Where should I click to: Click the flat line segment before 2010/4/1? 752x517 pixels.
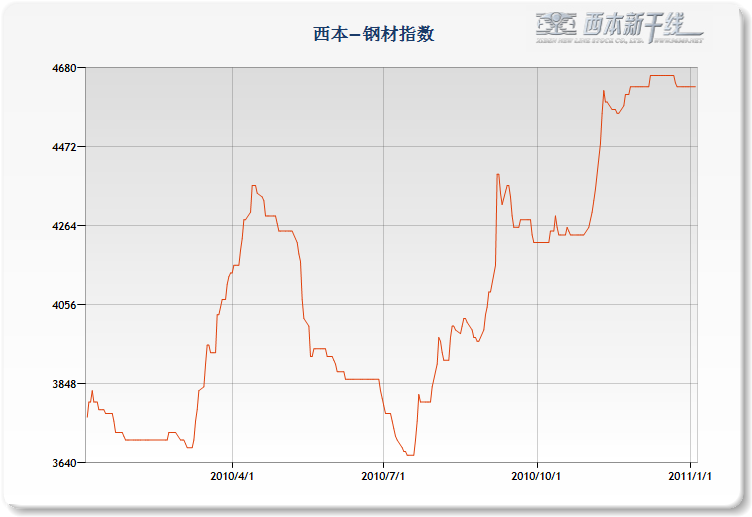coord(145,440)
